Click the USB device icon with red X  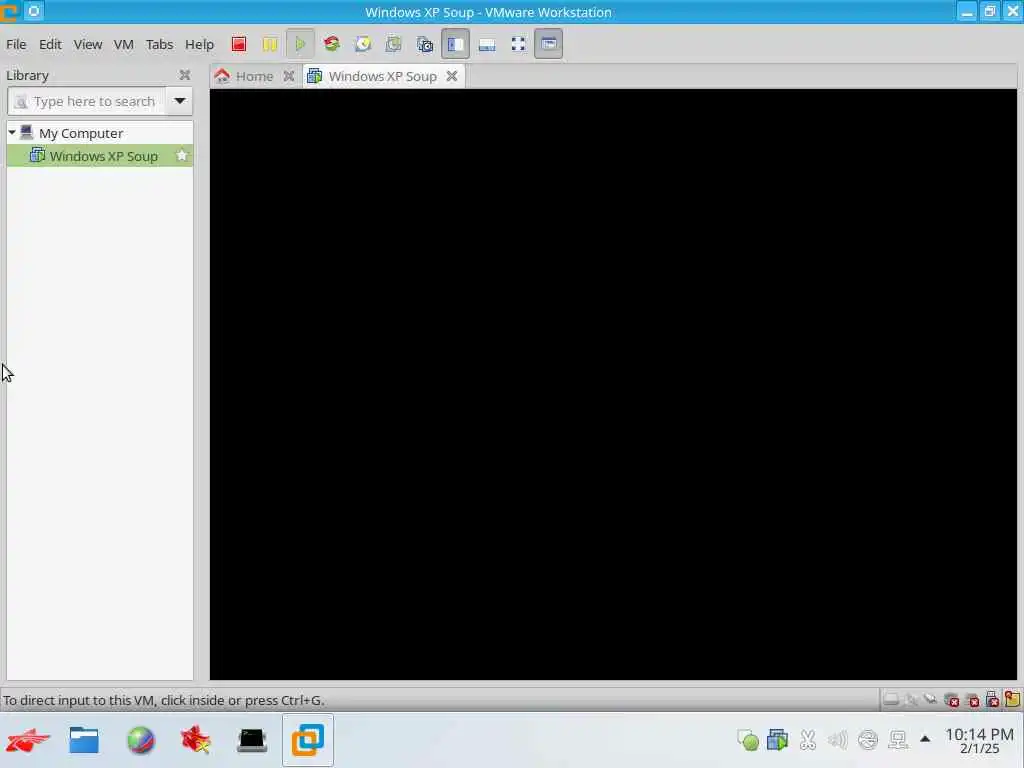tap(992, 700)
